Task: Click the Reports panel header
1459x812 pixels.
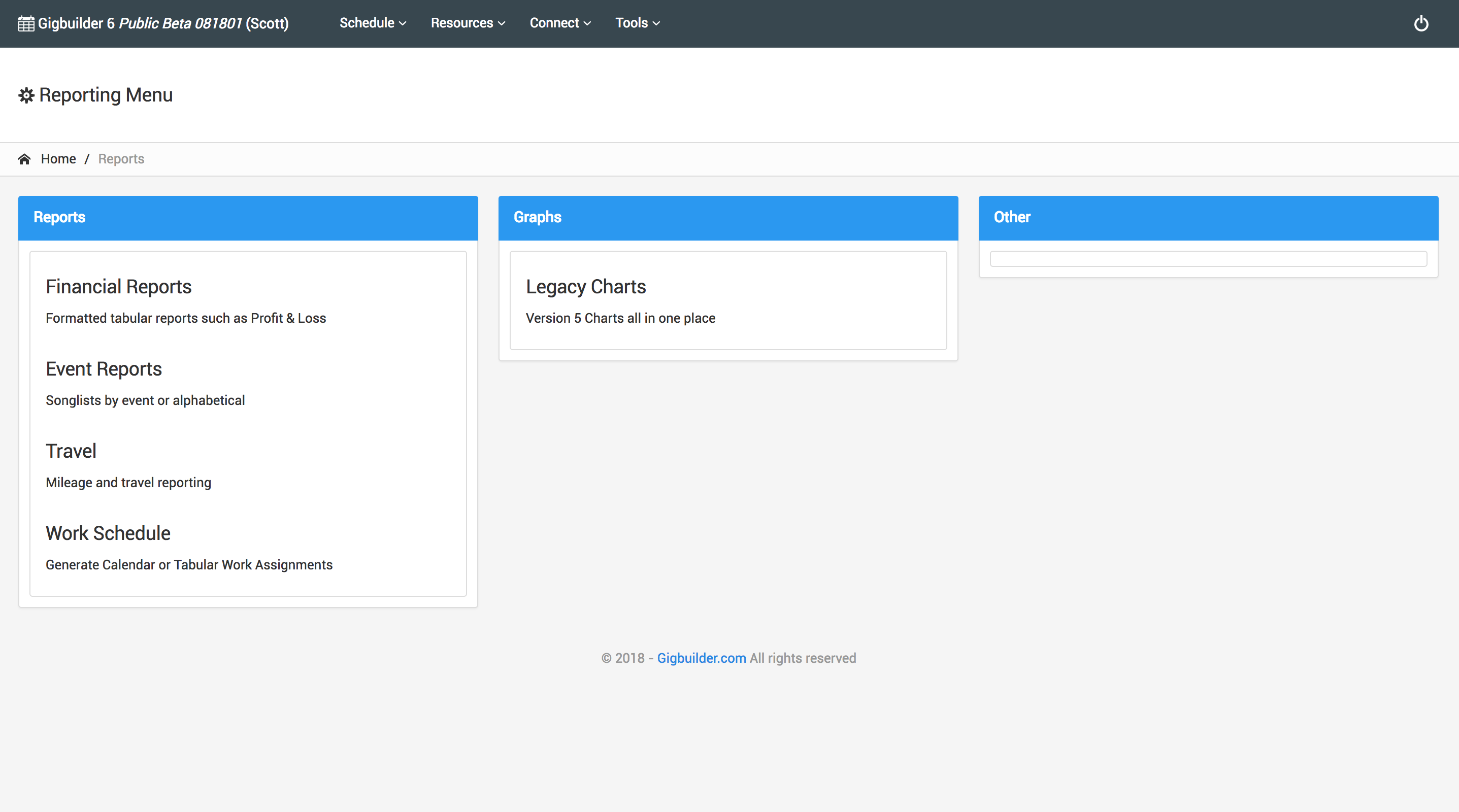Action: [x=248, y=217]
